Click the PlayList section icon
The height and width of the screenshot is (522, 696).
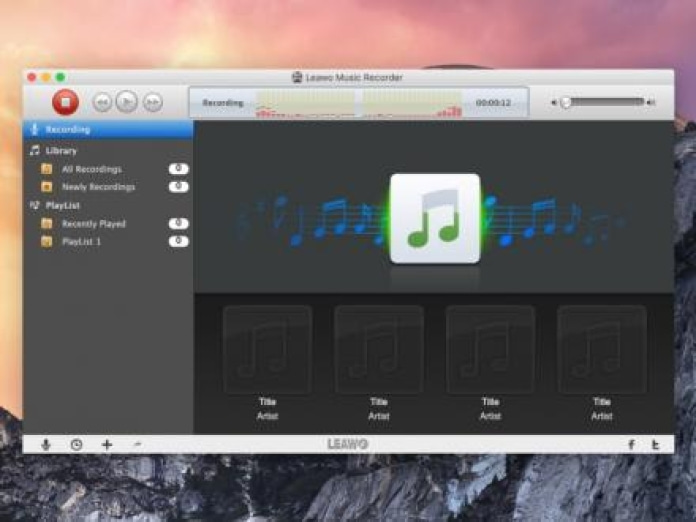pos(35,205)
